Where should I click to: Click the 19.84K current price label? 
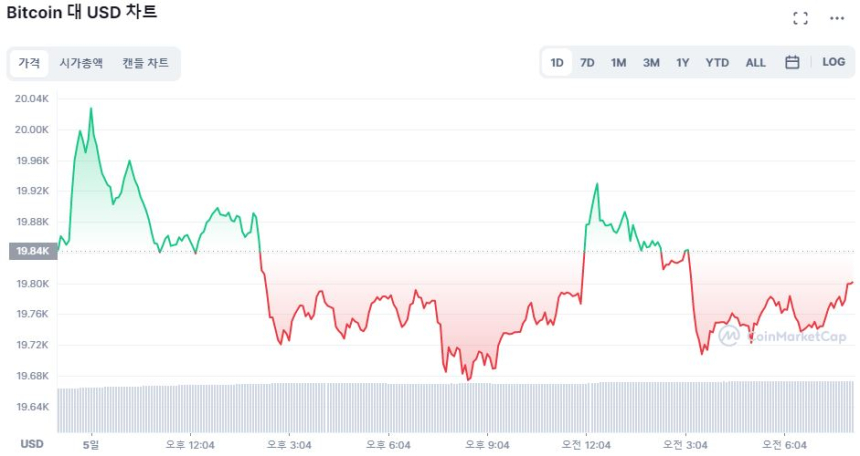32,251
